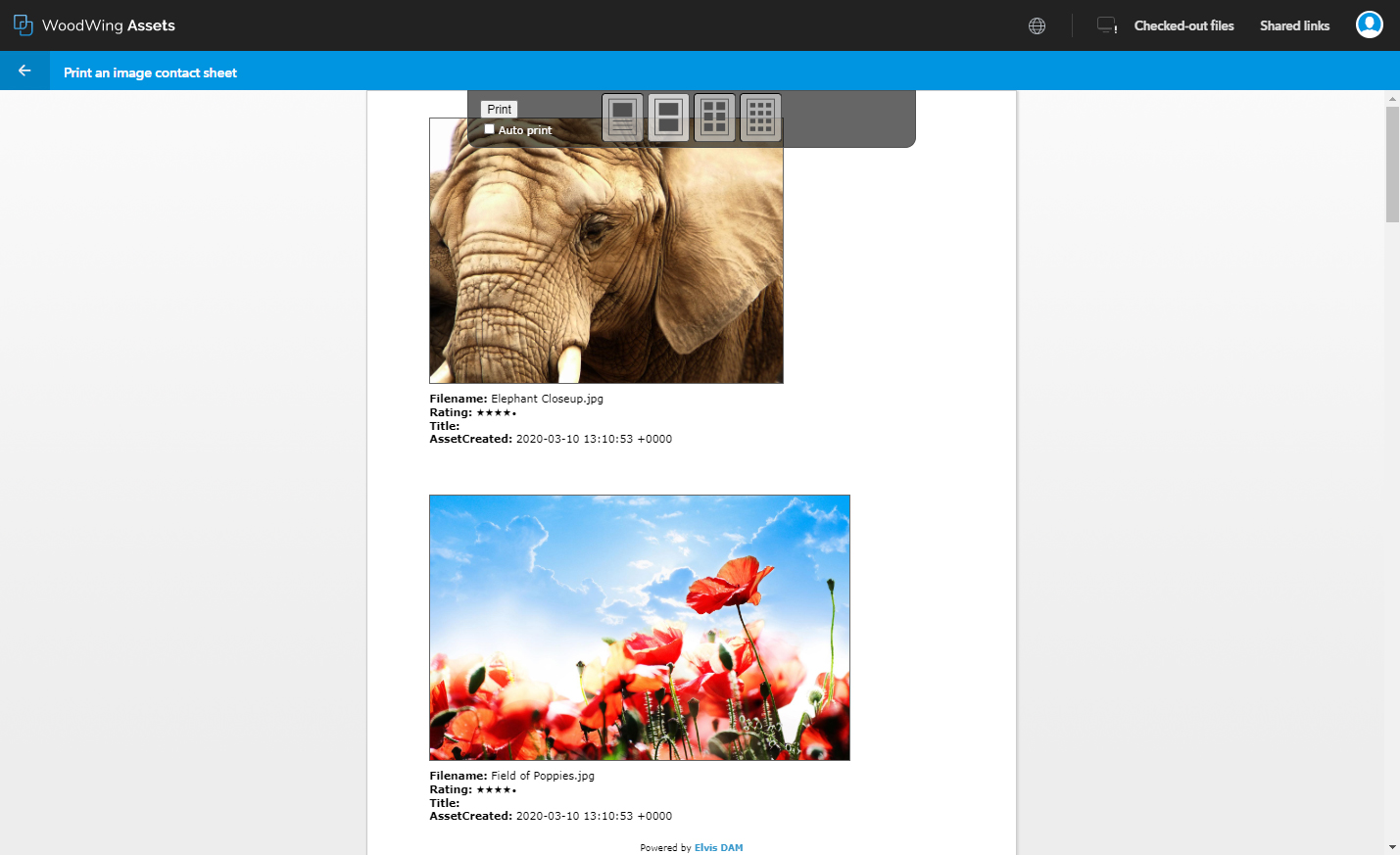Screen dimensions: 1400x855
Task: Click the filename 'Field of Poppies.jpg' text
Action: click(x=543, y=776)
